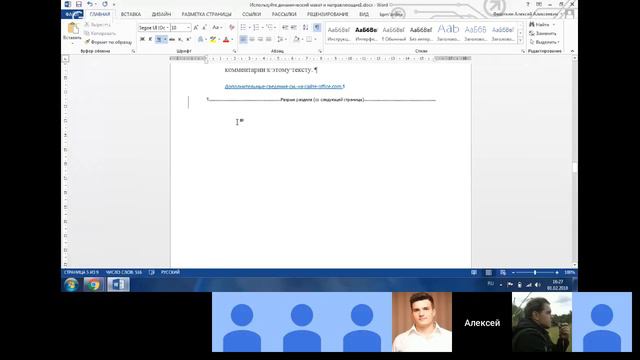Toggle Italic (К) formatting
The image size is (640, 360).
tap(150, 39)
